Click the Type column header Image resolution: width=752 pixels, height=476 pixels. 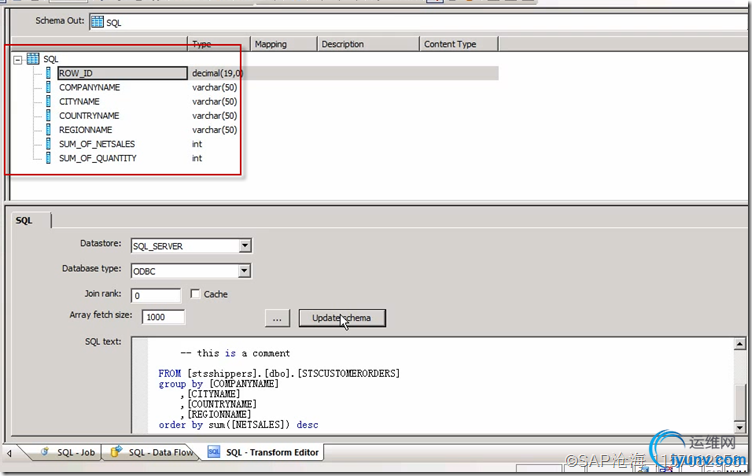tap(219, 44)
